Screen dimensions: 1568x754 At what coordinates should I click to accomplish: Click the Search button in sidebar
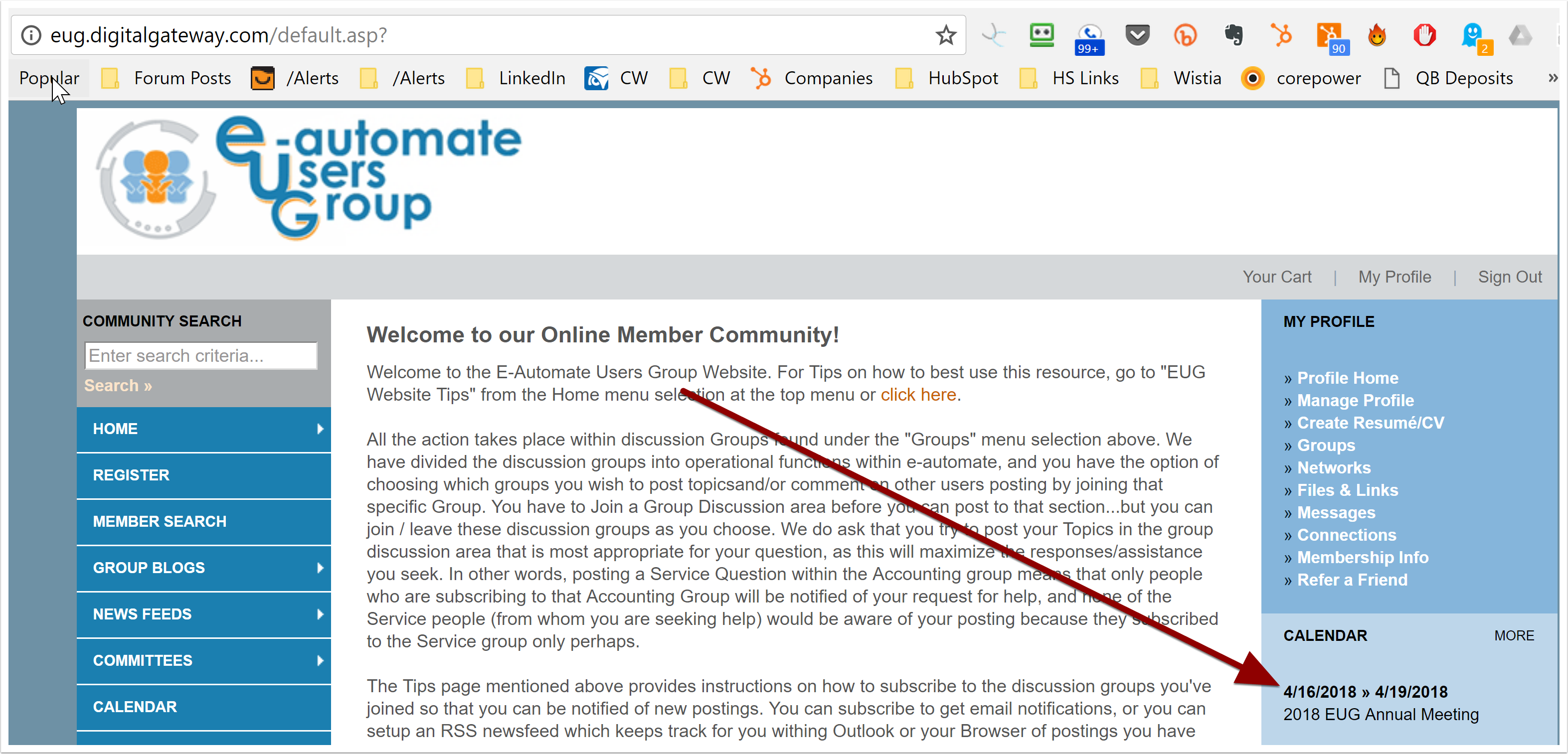coord(118,385)
